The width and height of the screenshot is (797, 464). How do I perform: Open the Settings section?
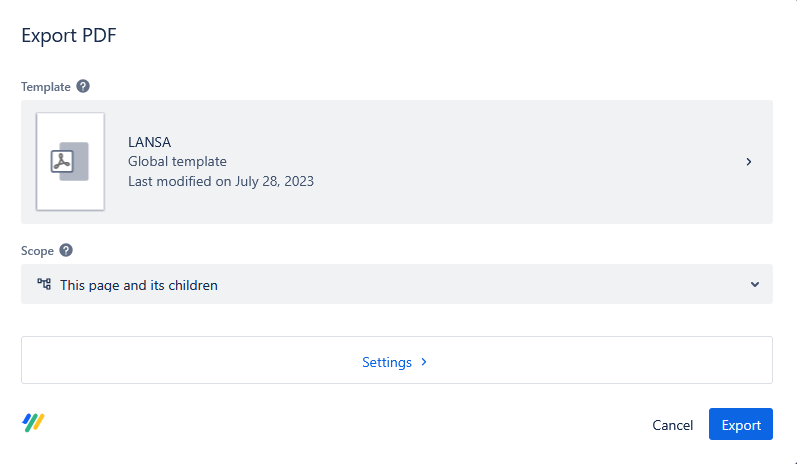click(x=387, y=362)
